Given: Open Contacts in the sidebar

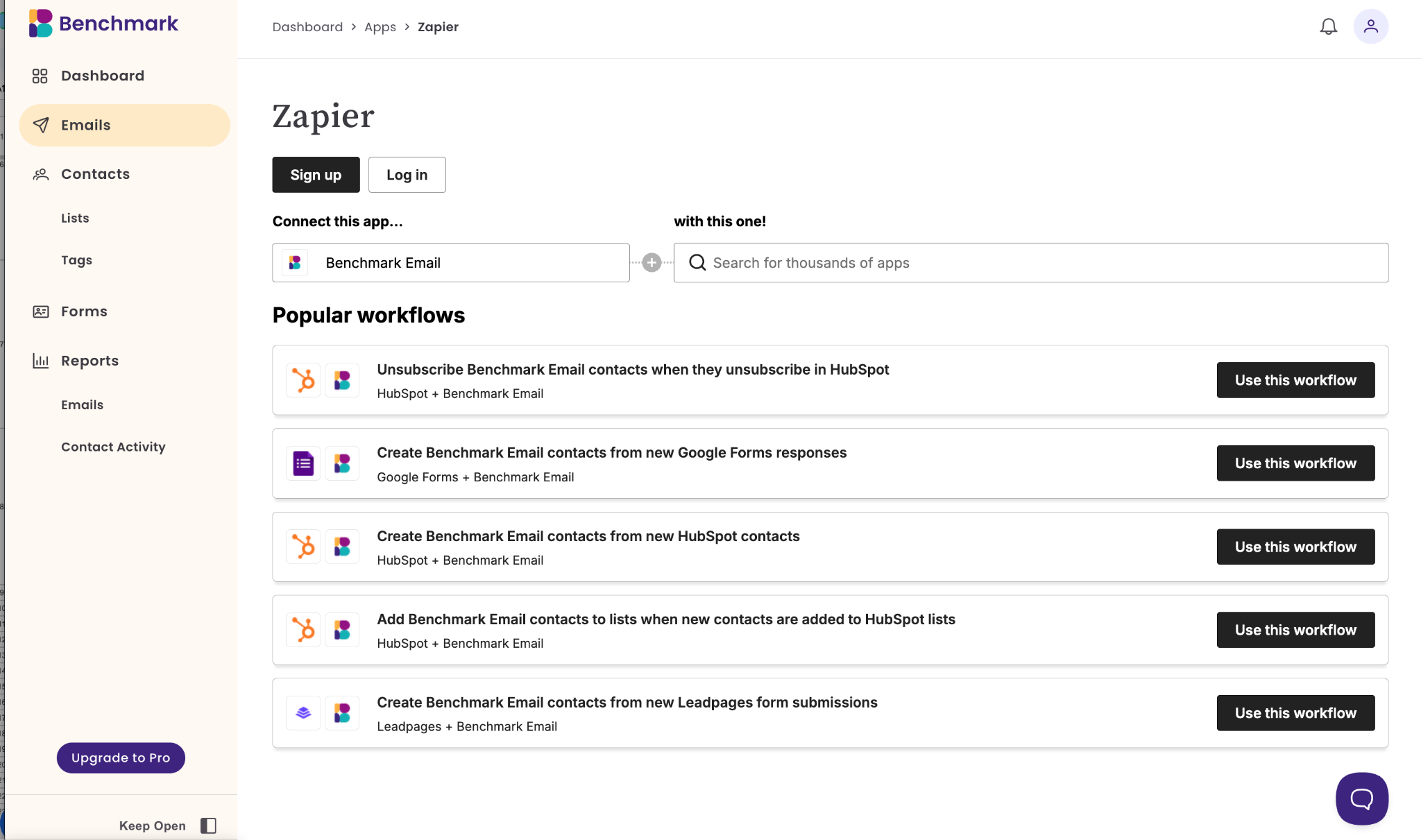Looking at the screenshot, I should coord(96,174).
